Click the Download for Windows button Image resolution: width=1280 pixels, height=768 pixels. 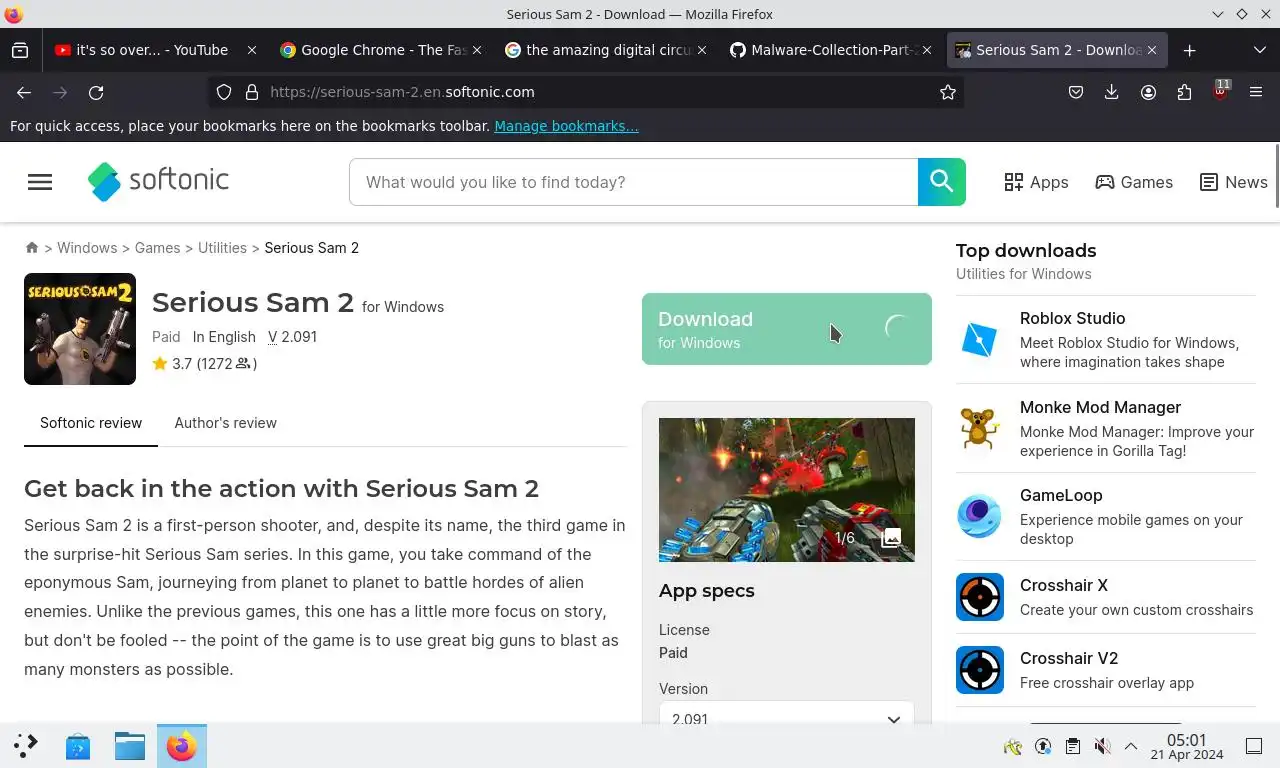[787, 329]
